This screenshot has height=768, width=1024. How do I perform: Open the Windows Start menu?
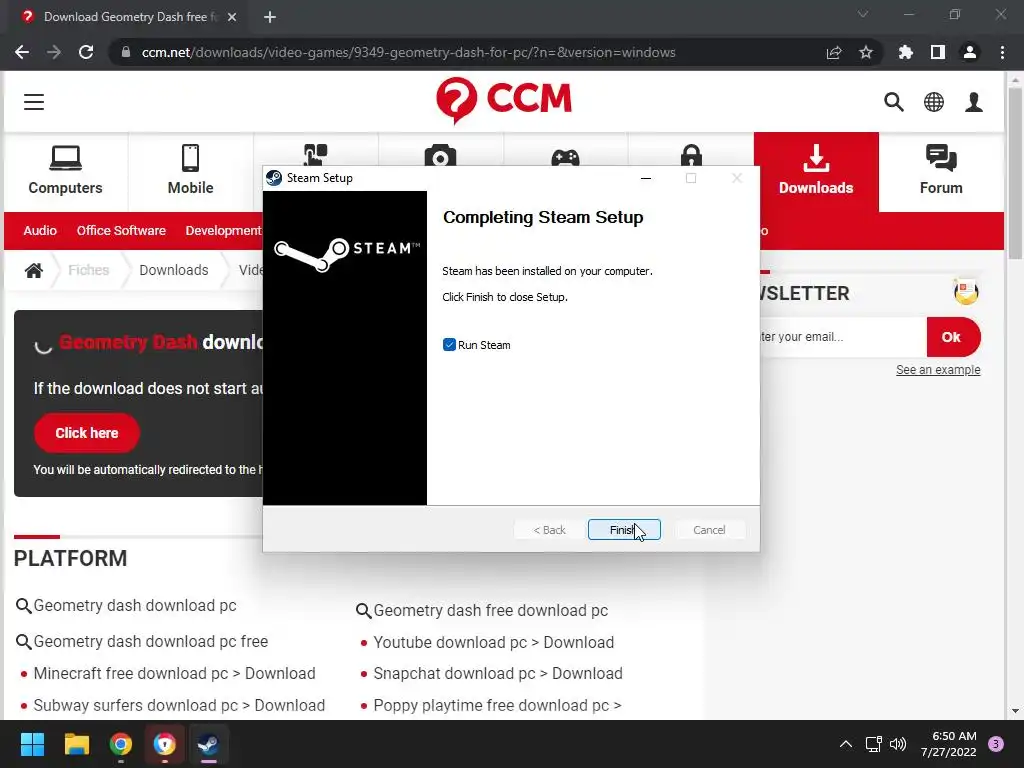pos(32,744)
